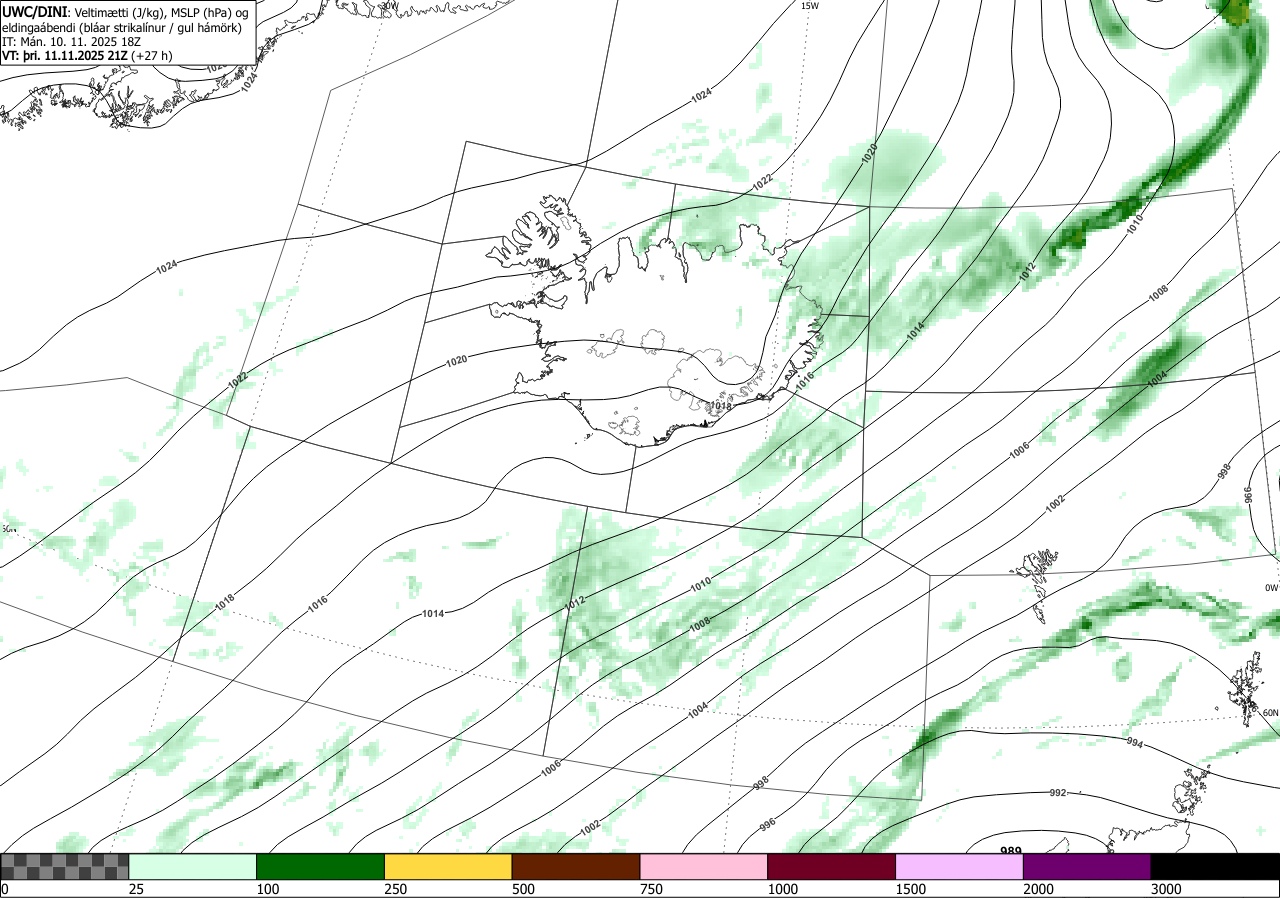Viewport: 1280px width, 898px height.
Task: Click the '1020' isobar label over west Iceland
Action: [x=457, y=361]
